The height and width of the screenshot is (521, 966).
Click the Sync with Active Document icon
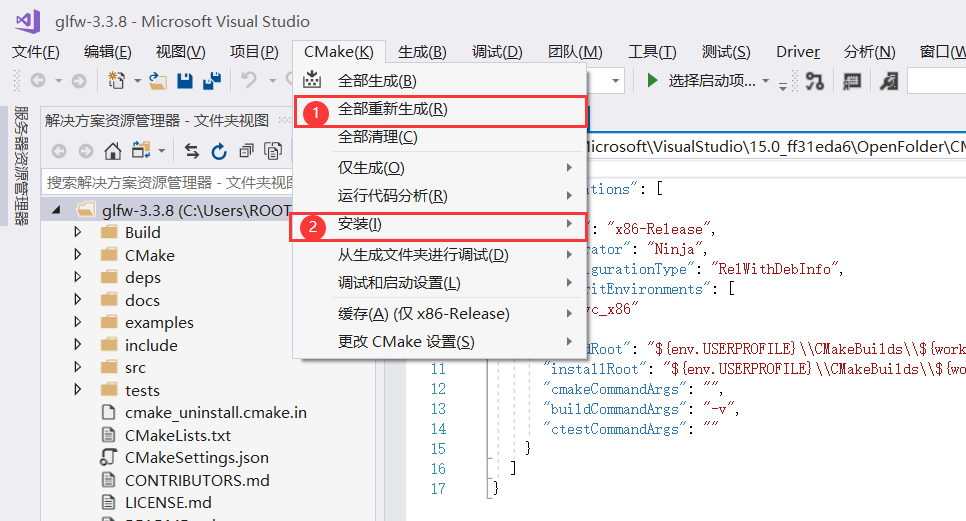click(x=191, y=151)
